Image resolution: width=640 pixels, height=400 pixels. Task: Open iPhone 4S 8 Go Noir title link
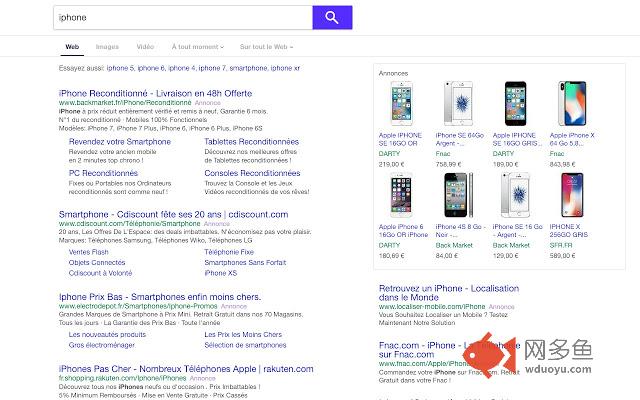click(460, 231)
